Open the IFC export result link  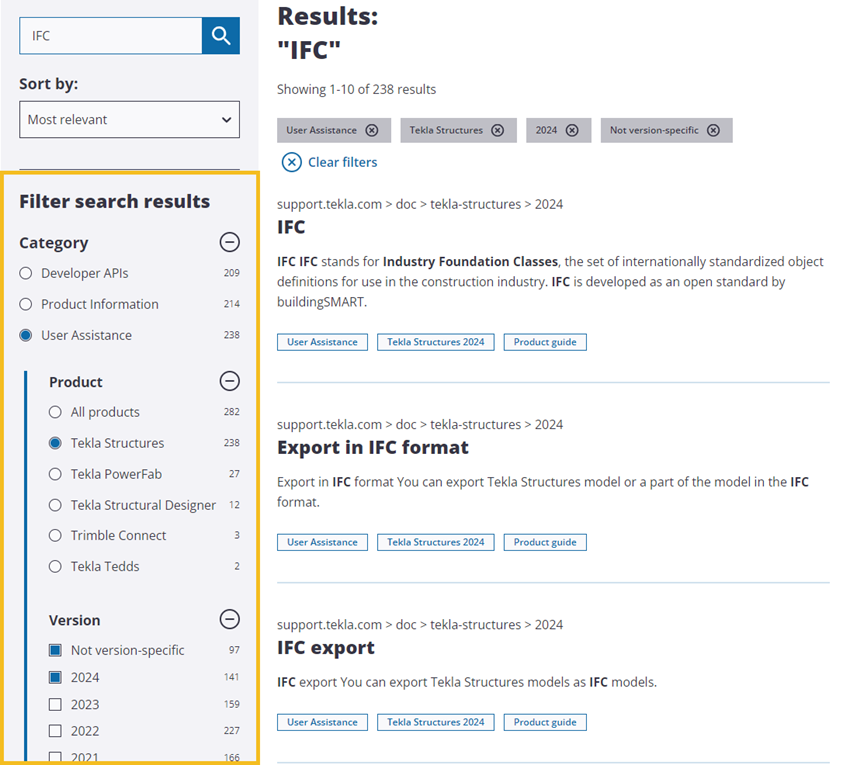tap(326, 648)
